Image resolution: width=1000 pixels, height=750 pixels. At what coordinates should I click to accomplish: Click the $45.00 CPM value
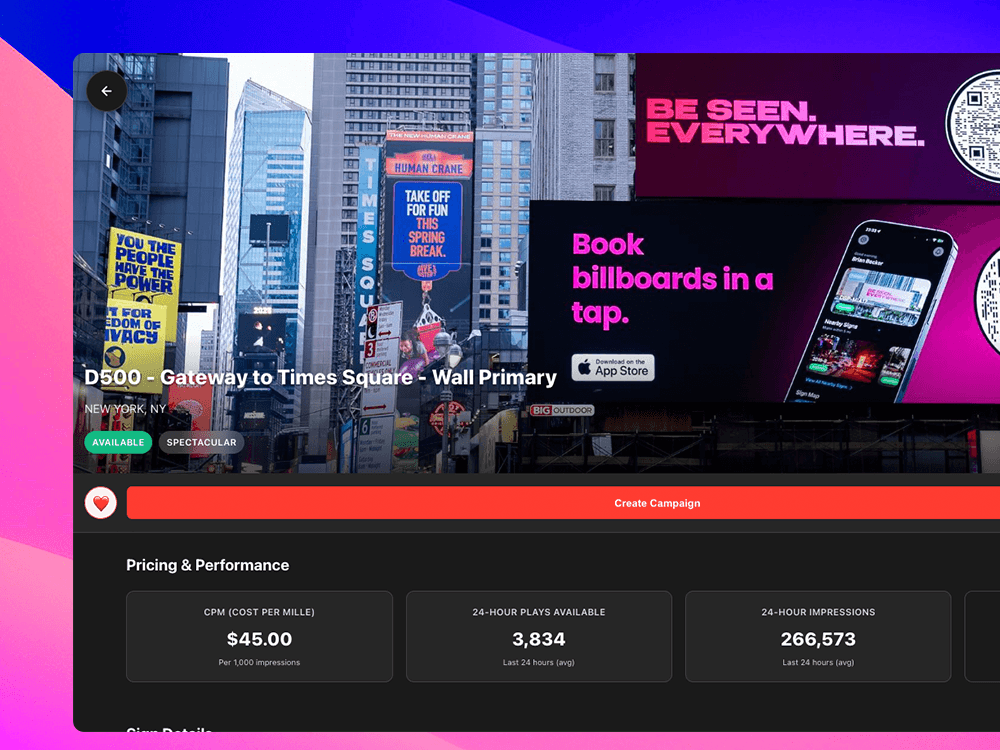coord(260,639)
